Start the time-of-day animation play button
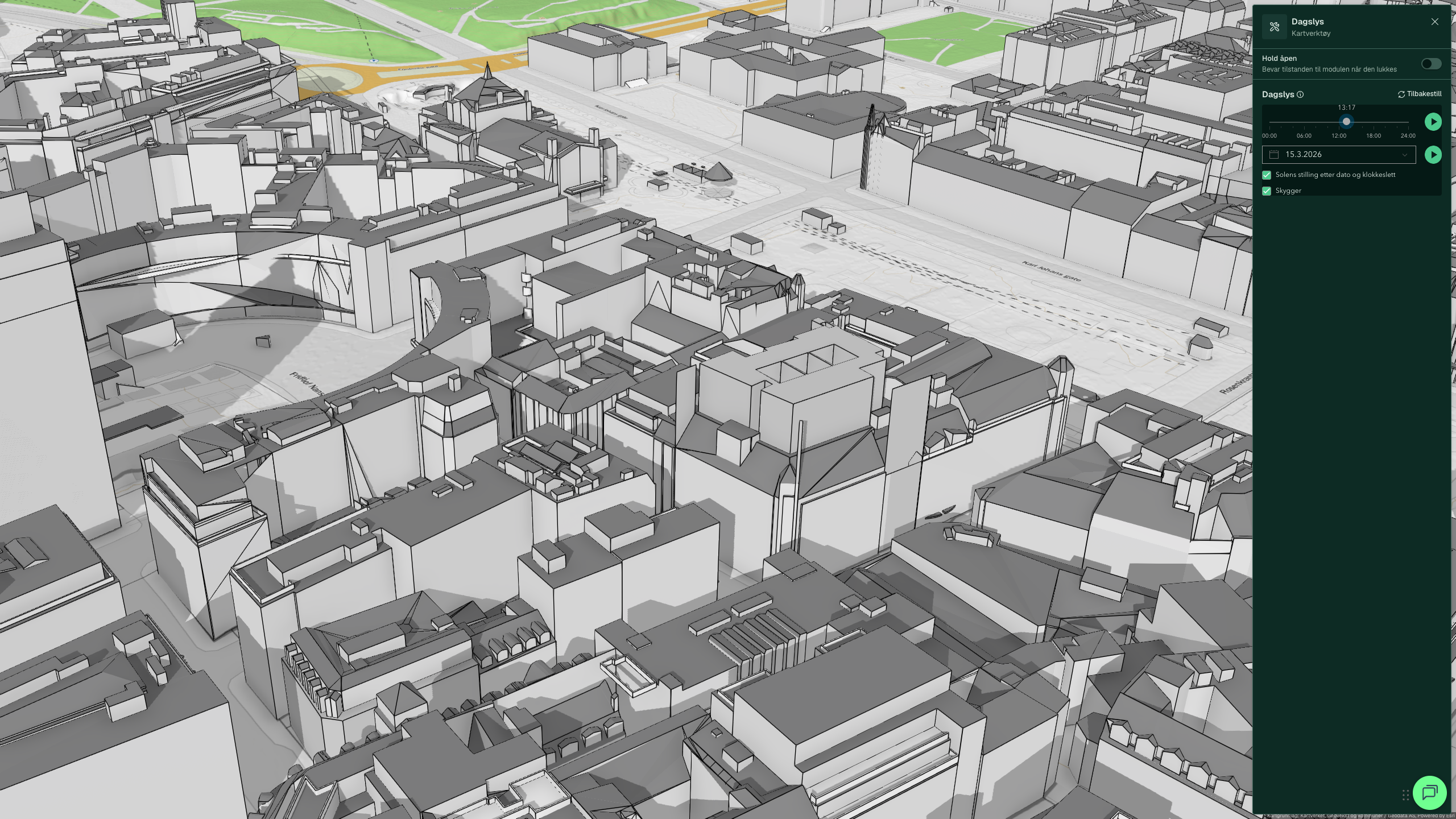This screenshot has width=1456, height=819. click(1433, 122)
